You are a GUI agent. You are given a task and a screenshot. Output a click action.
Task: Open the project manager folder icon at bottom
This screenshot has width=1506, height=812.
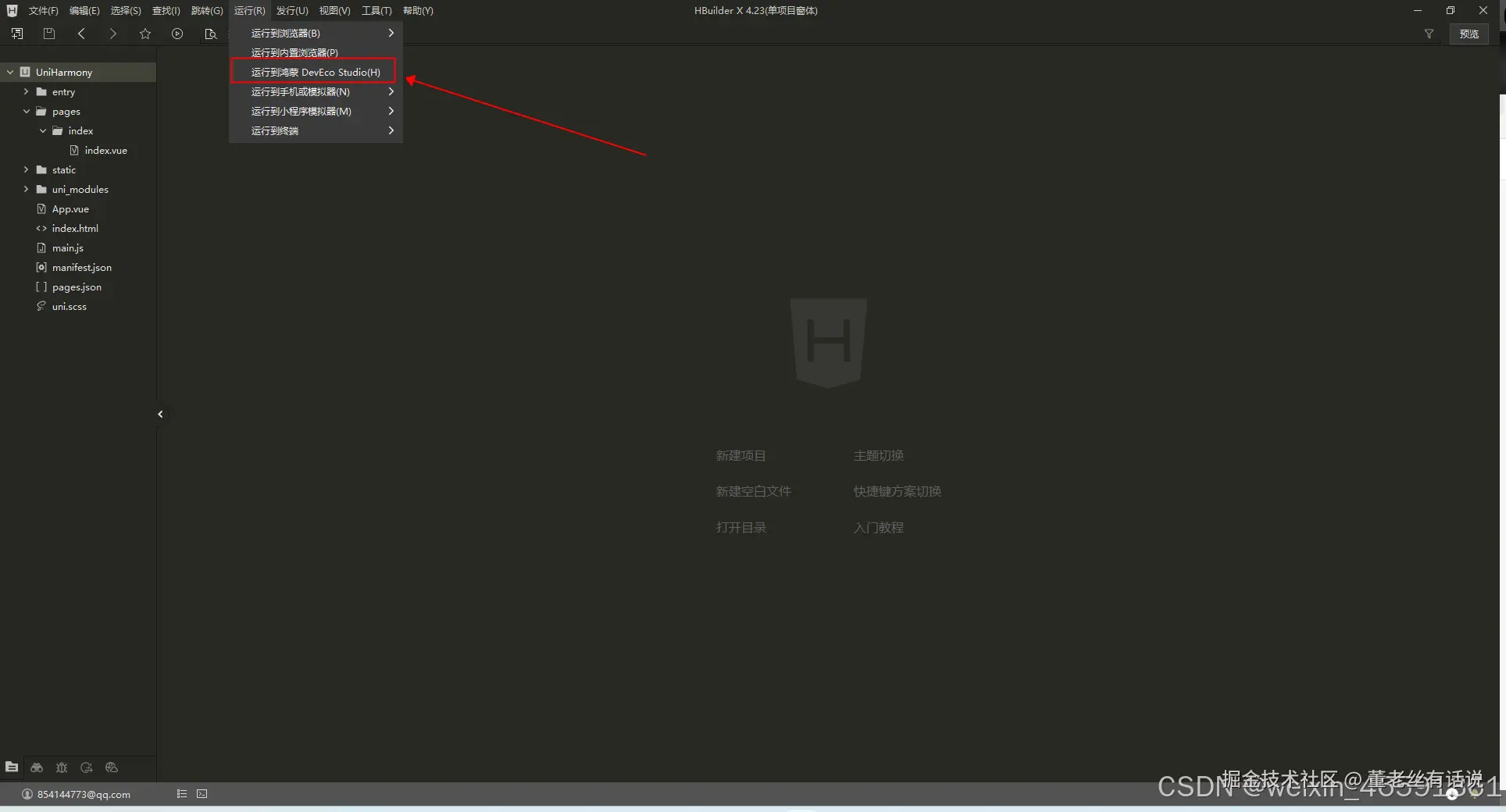[12, 767]
